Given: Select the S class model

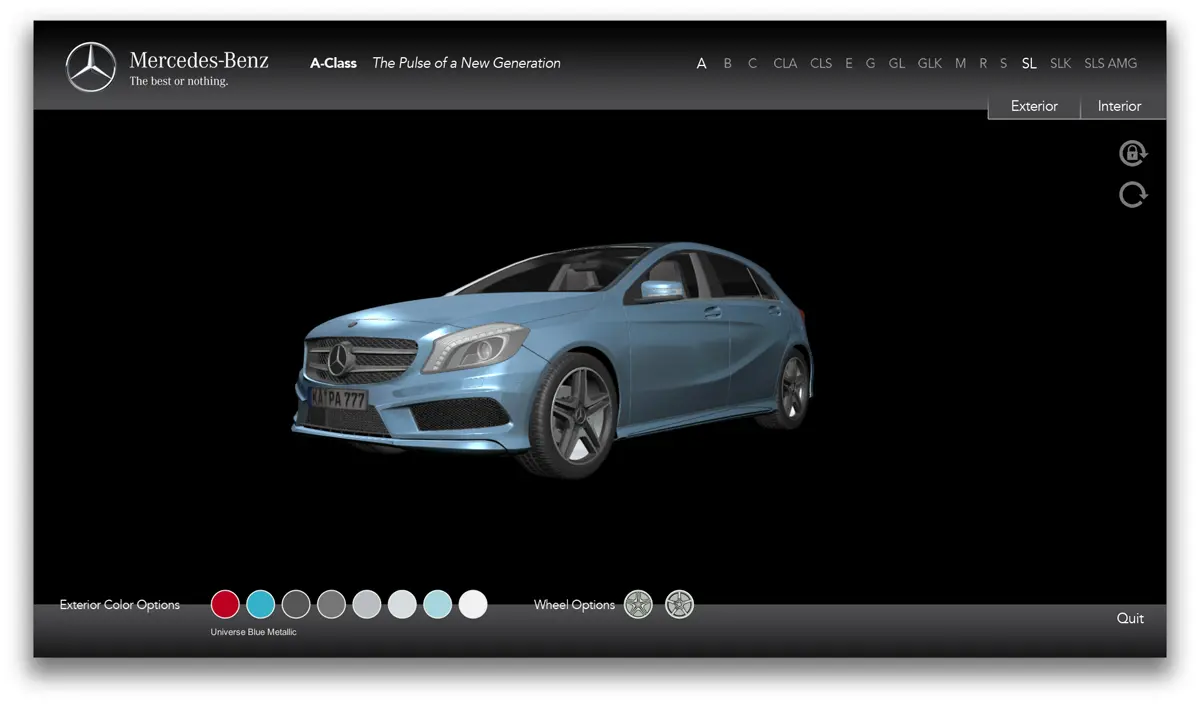Looking at the screenshot, I should pos(1003,63).
